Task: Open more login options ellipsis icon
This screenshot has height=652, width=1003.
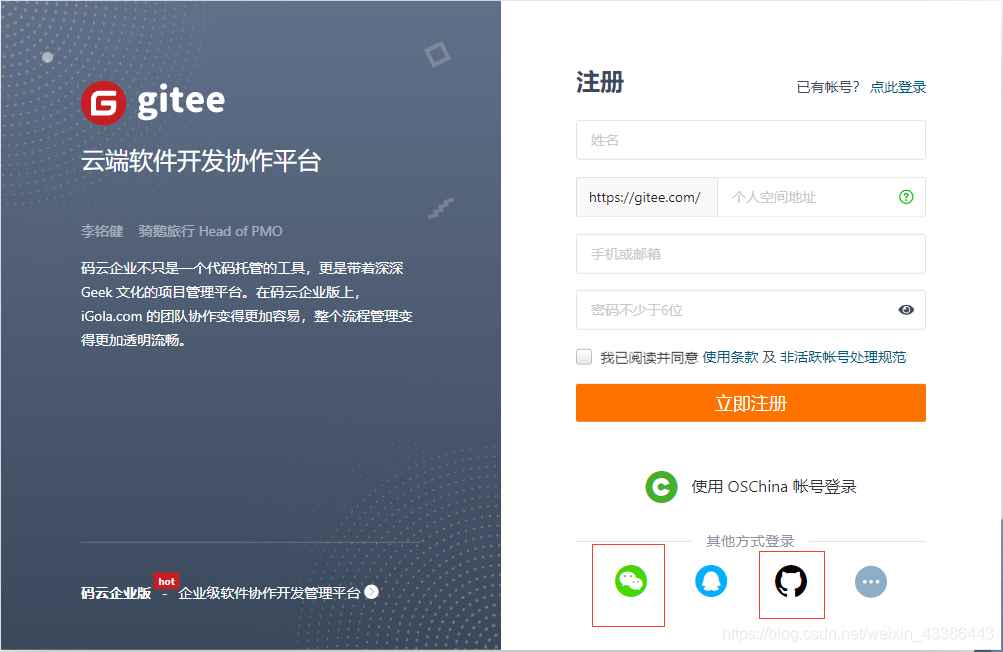Action: pyautogui.click(x=871, y=582)
